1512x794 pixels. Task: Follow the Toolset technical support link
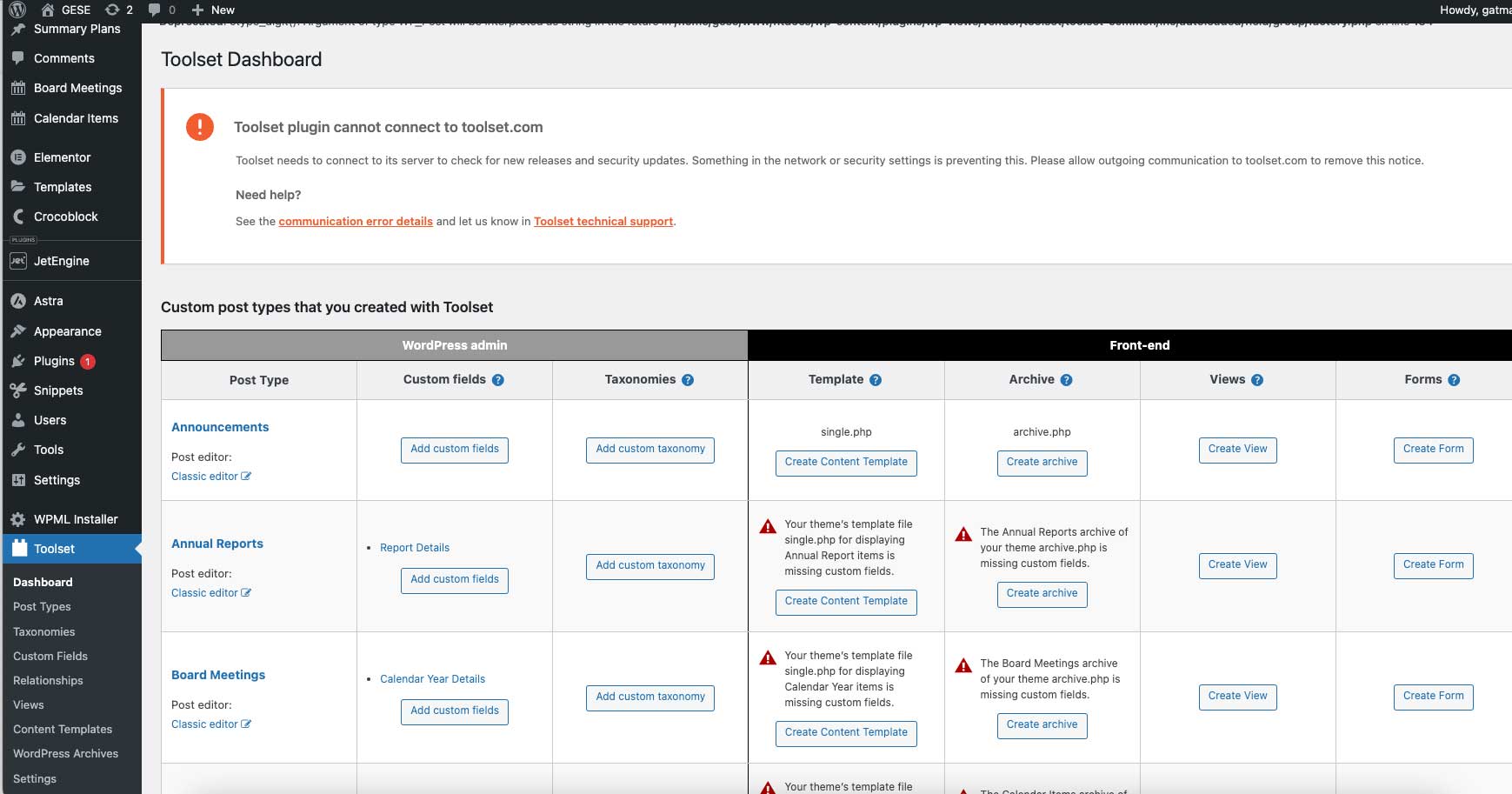(x=603, y=222)
